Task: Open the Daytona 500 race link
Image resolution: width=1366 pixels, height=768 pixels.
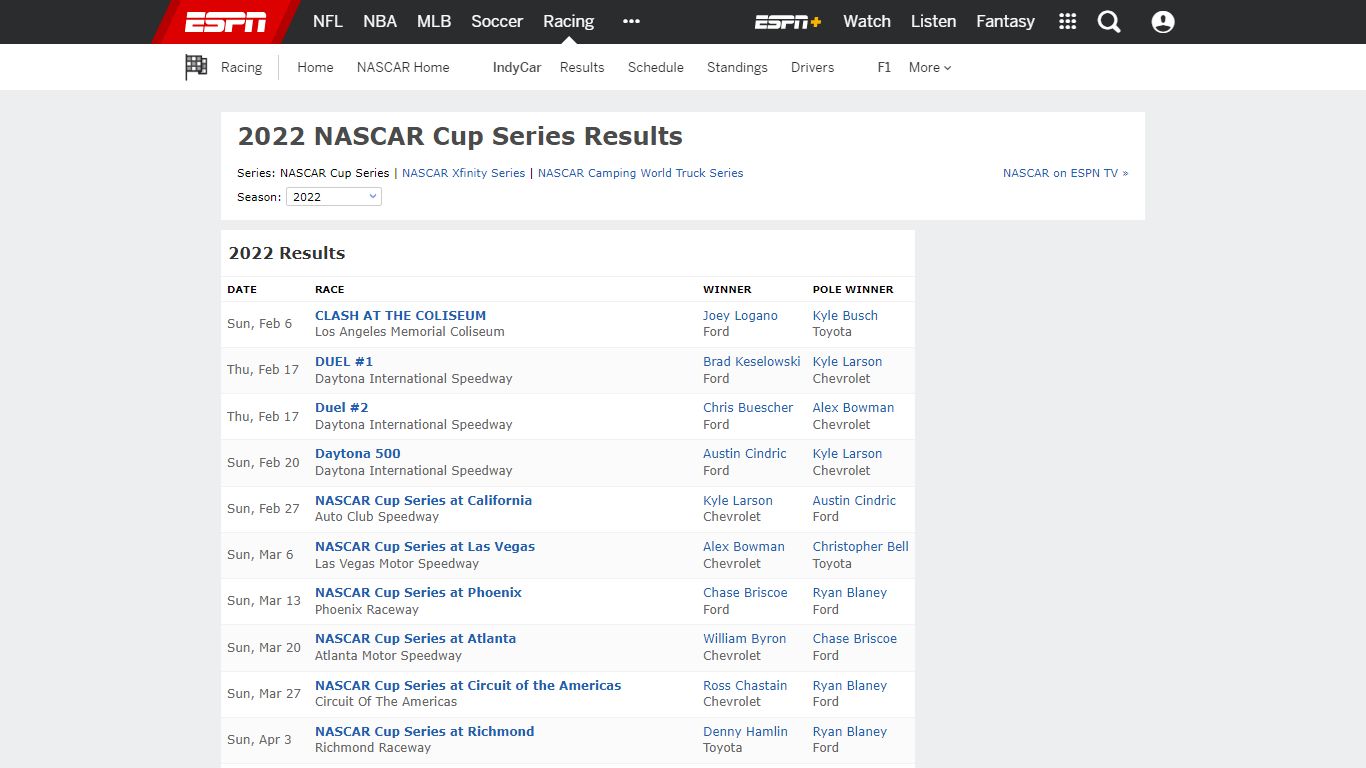Action: (x=358, y=453)
